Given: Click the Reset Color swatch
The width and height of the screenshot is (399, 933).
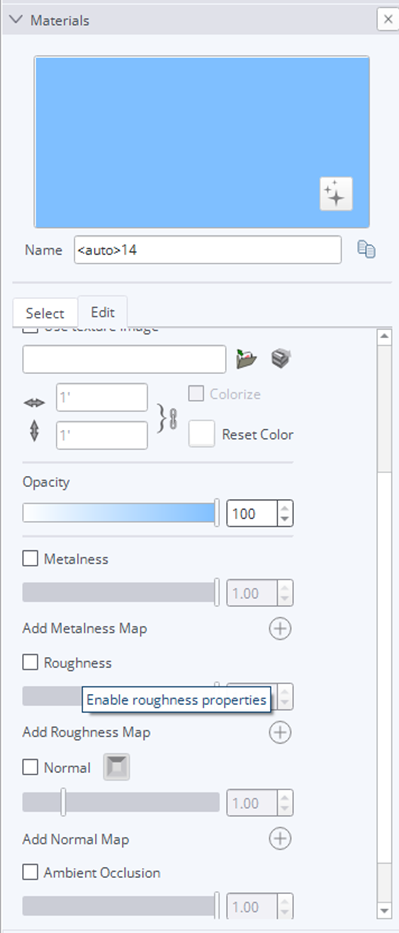Looking at the screenshot, I should click(x=202, y=434).
